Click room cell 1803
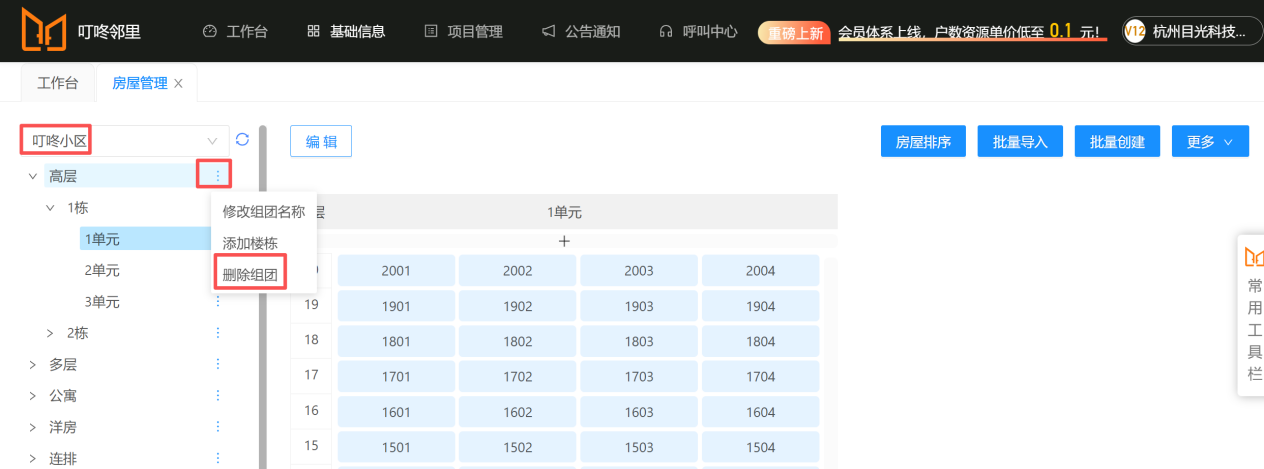Viewport: 1264px width, 469px height. pos(638,341)
